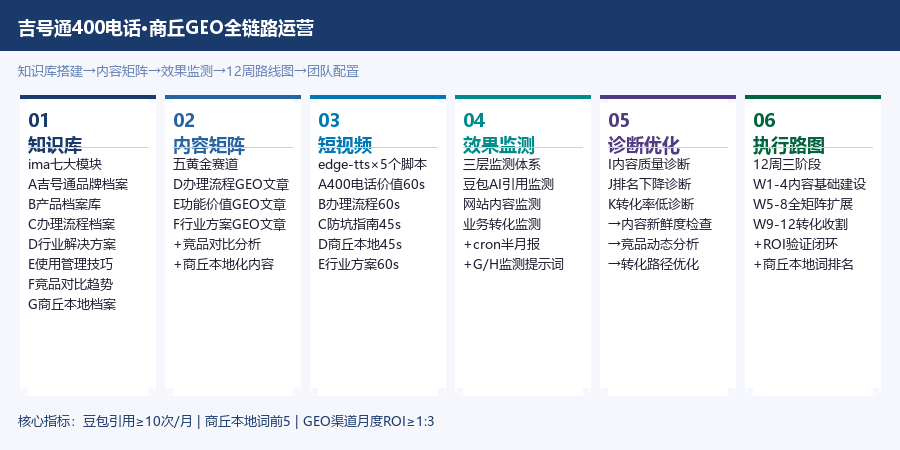This screenshot has width=900, height=450.
Task: Click the 内容矩阵 card heading
Action: click(209, 145)
